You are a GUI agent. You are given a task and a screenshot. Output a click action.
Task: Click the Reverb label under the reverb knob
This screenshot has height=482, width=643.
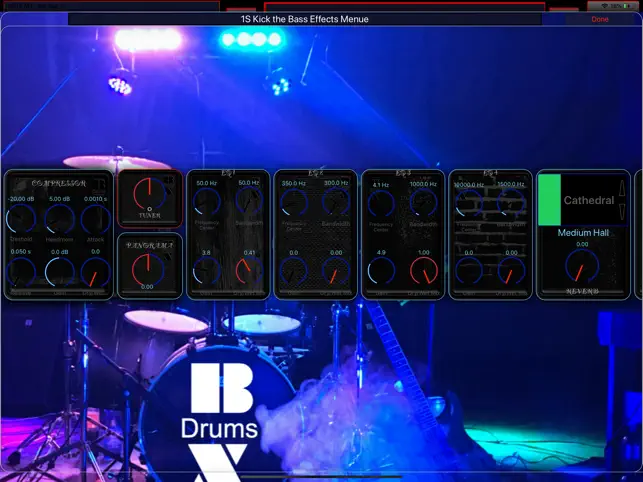[582, 291]
